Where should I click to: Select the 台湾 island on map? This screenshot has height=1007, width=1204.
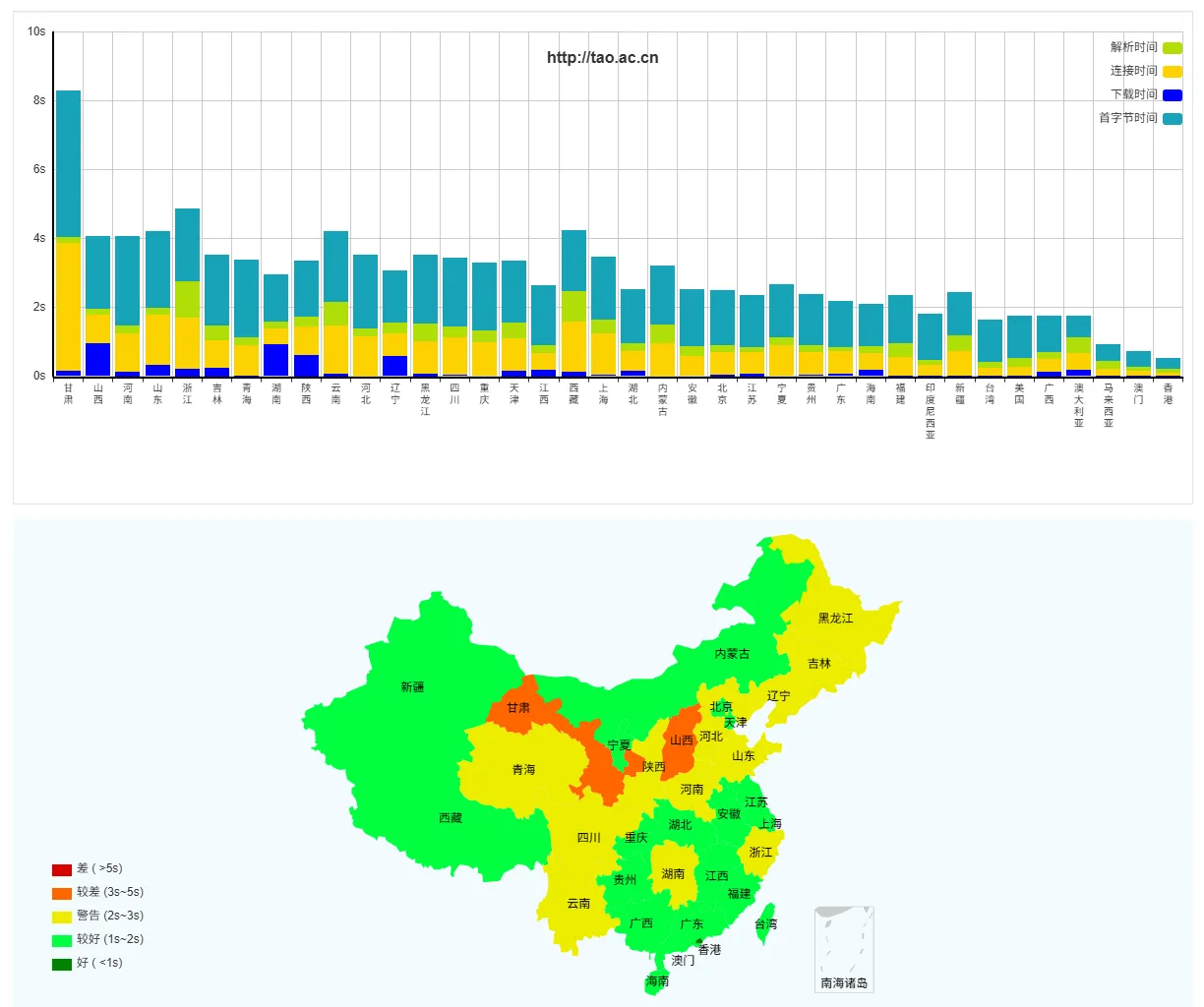(765, 923)
